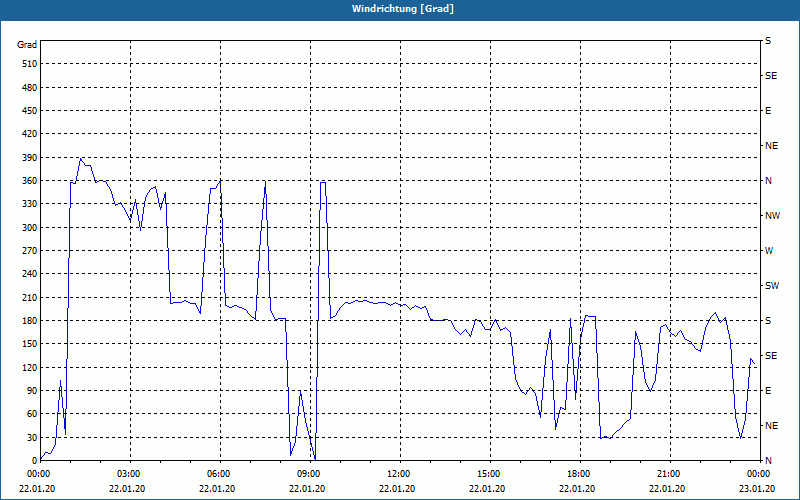Pick the 12:00 time axis label
This screenshot has width=800, height=500.
[x=397, y=474]
